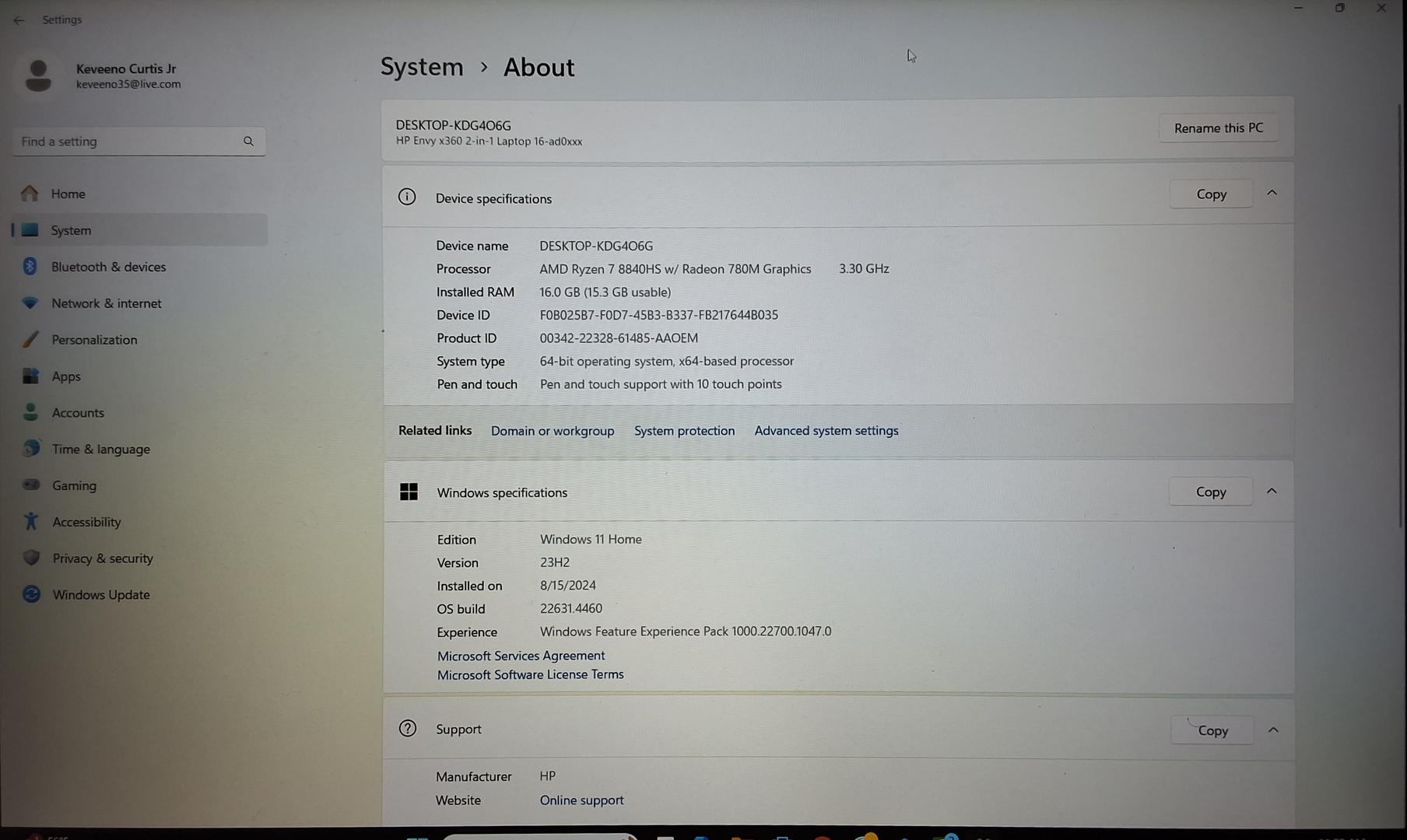Open the user profile avatar

click(x=38, y=75)
